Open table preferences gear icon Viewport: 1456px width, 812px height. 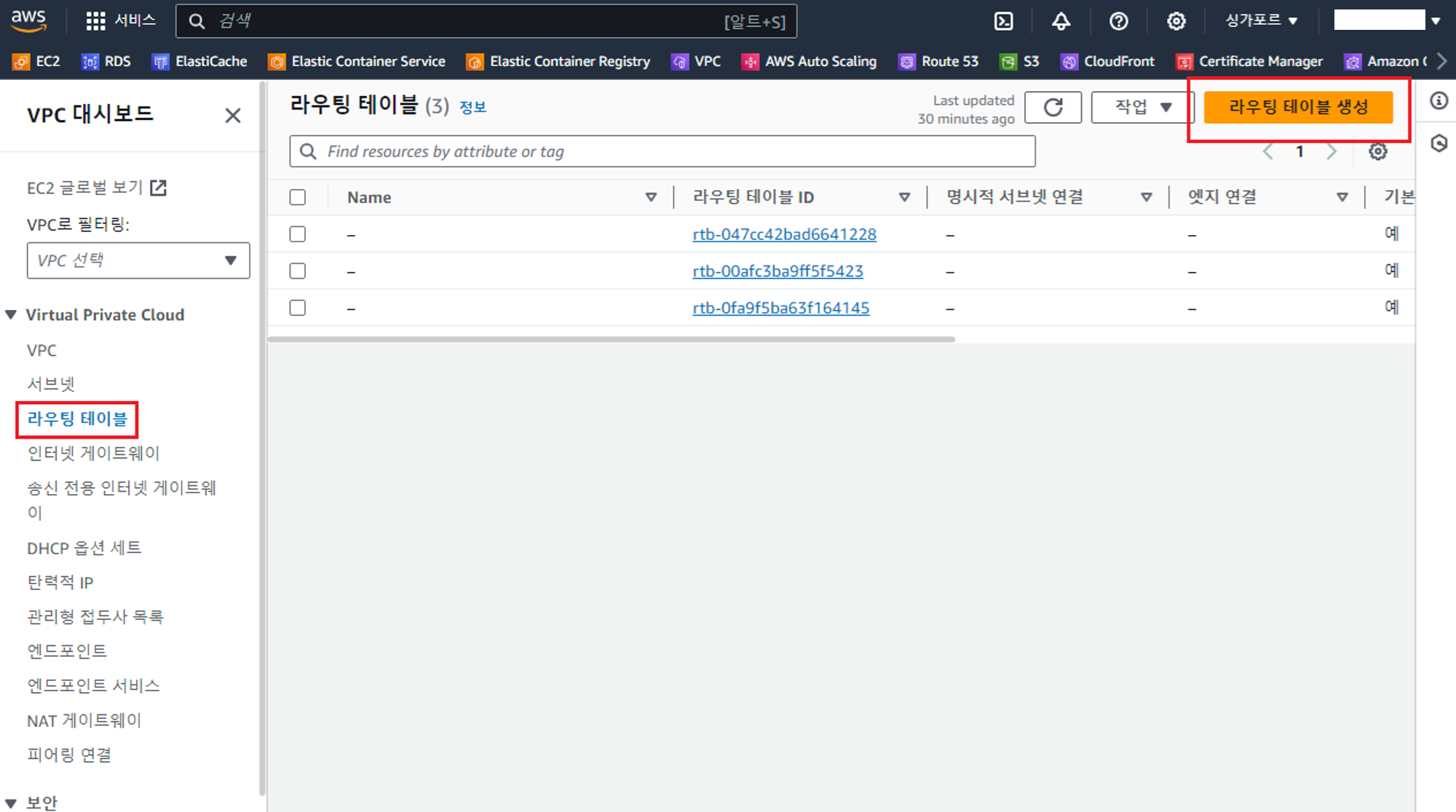click(x=1377, y=151)
